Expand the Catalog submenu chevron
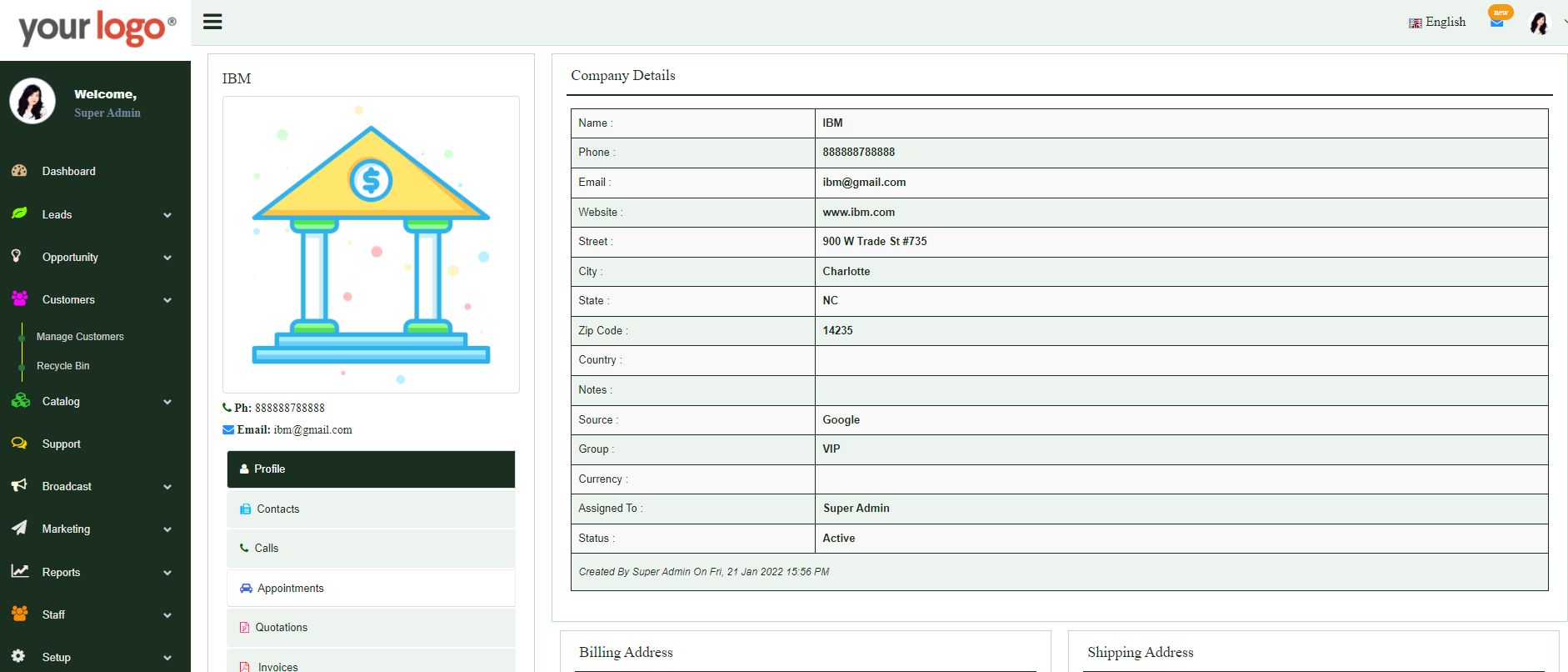The height and width of the screenshot is (672, 1568). 167,402
